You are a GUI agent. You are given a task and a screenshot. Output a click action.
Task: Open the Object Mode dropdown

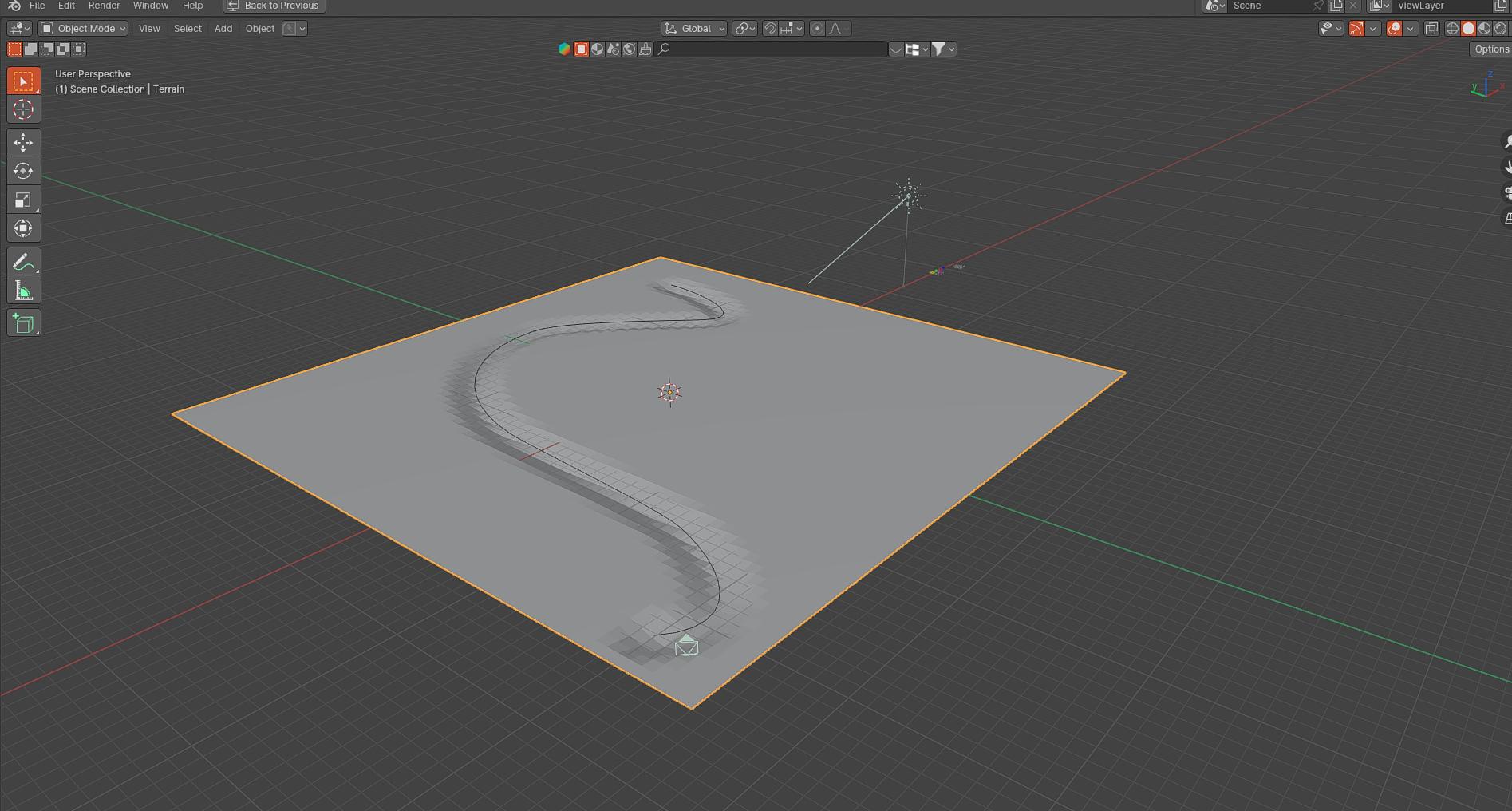(83, 28)
